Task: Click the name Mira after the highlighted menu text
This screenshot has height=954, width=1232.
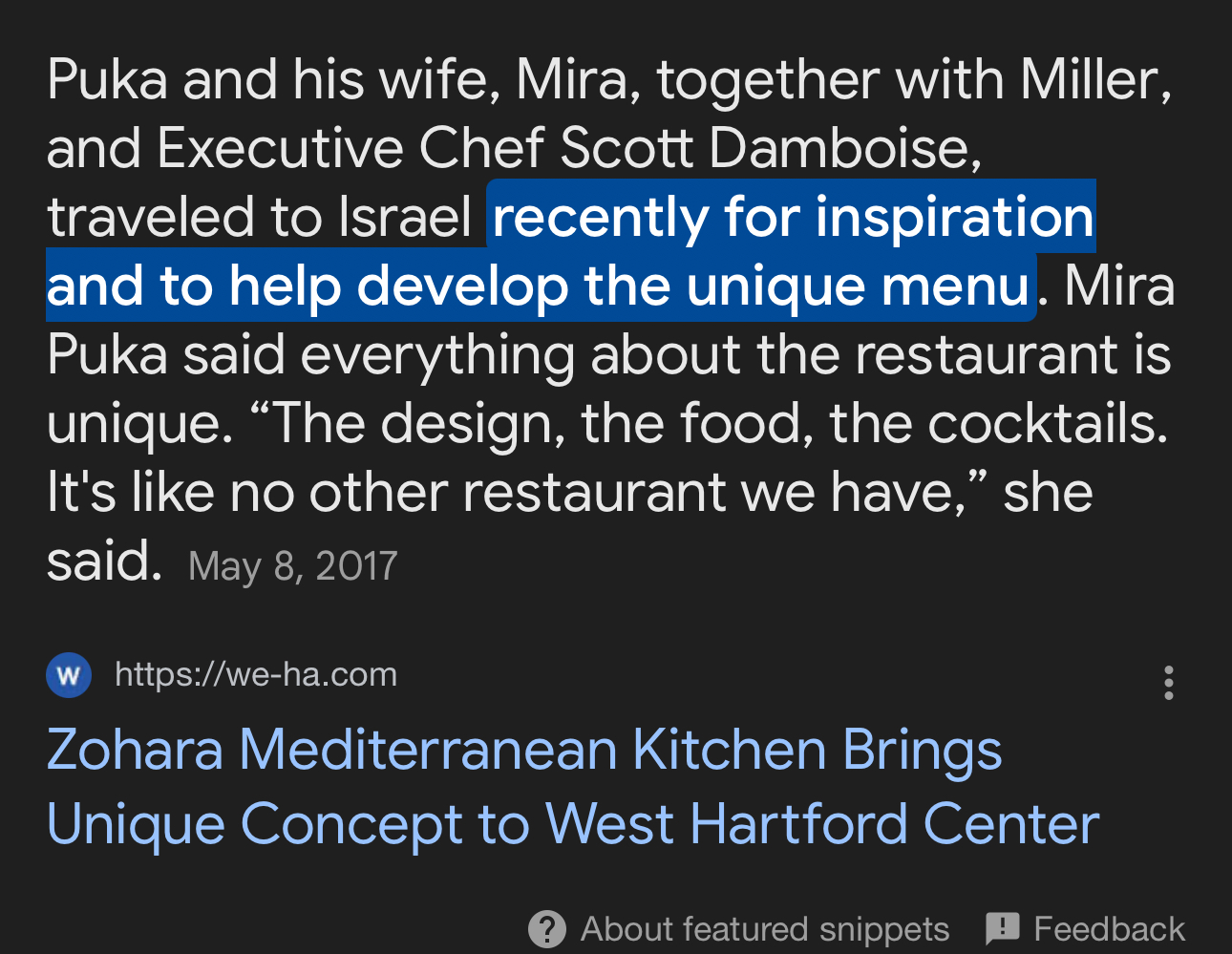Action: pyautogui.click(x=1119, y=286)
